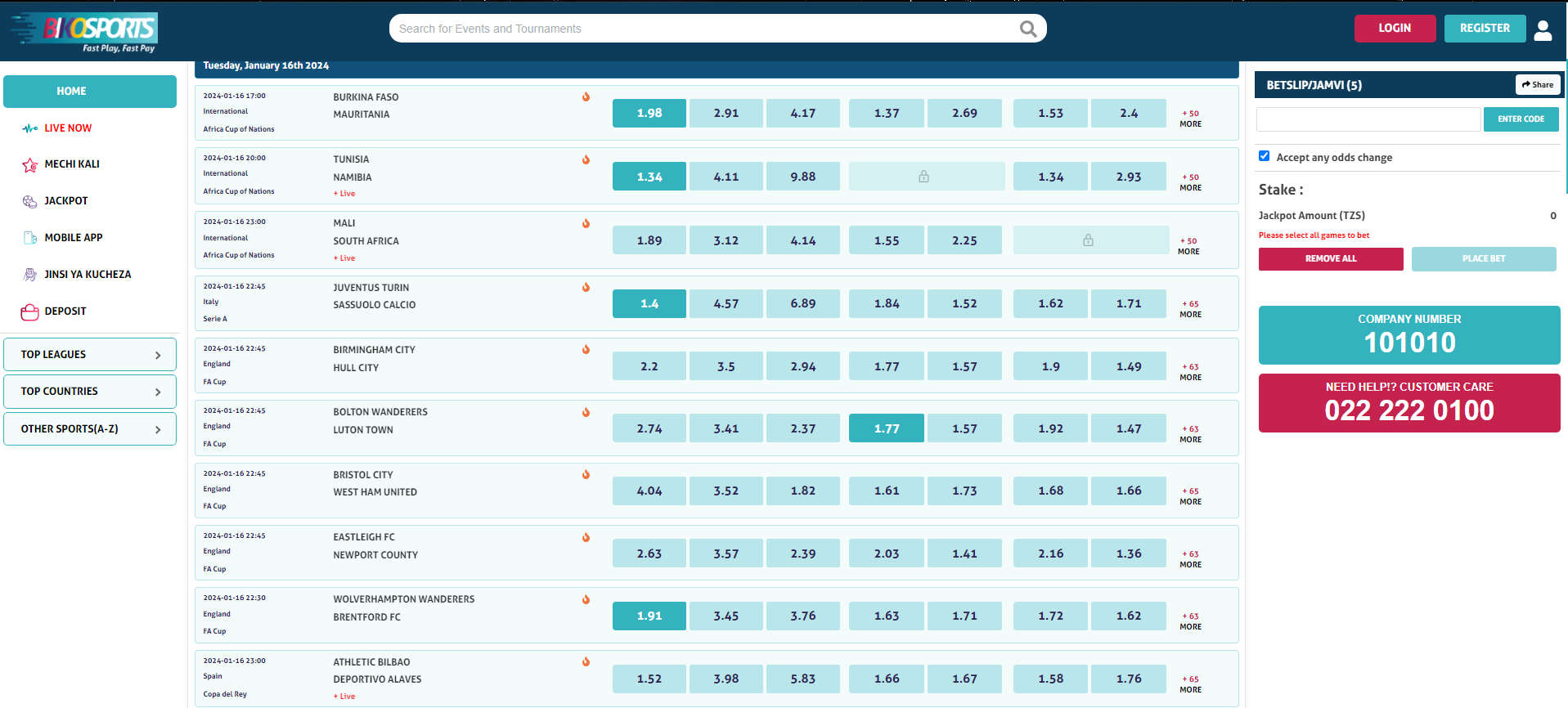Click flame icon for Bristol City match
The width and height of the screenshot is (1568, 708).
pos(586,474)
